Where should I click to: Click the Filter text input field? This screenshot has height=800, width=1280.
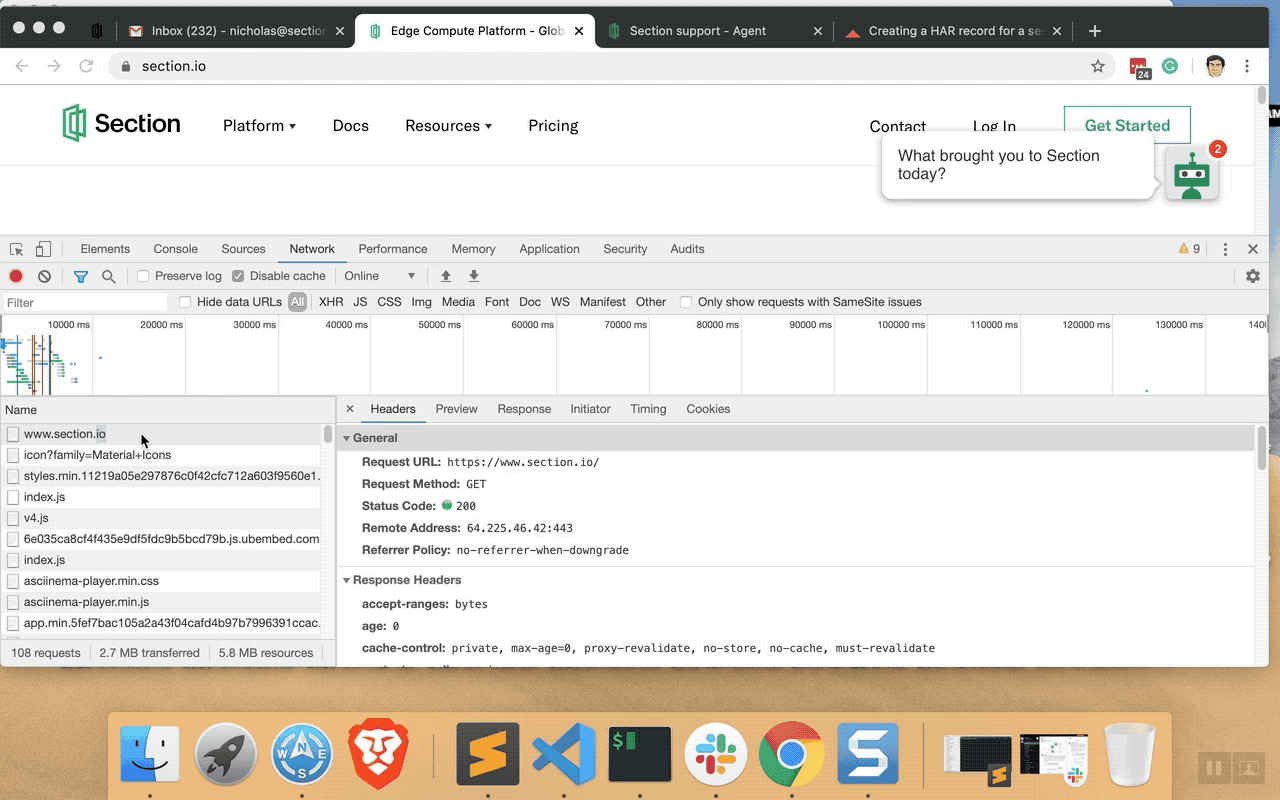[x=86, y=302]
